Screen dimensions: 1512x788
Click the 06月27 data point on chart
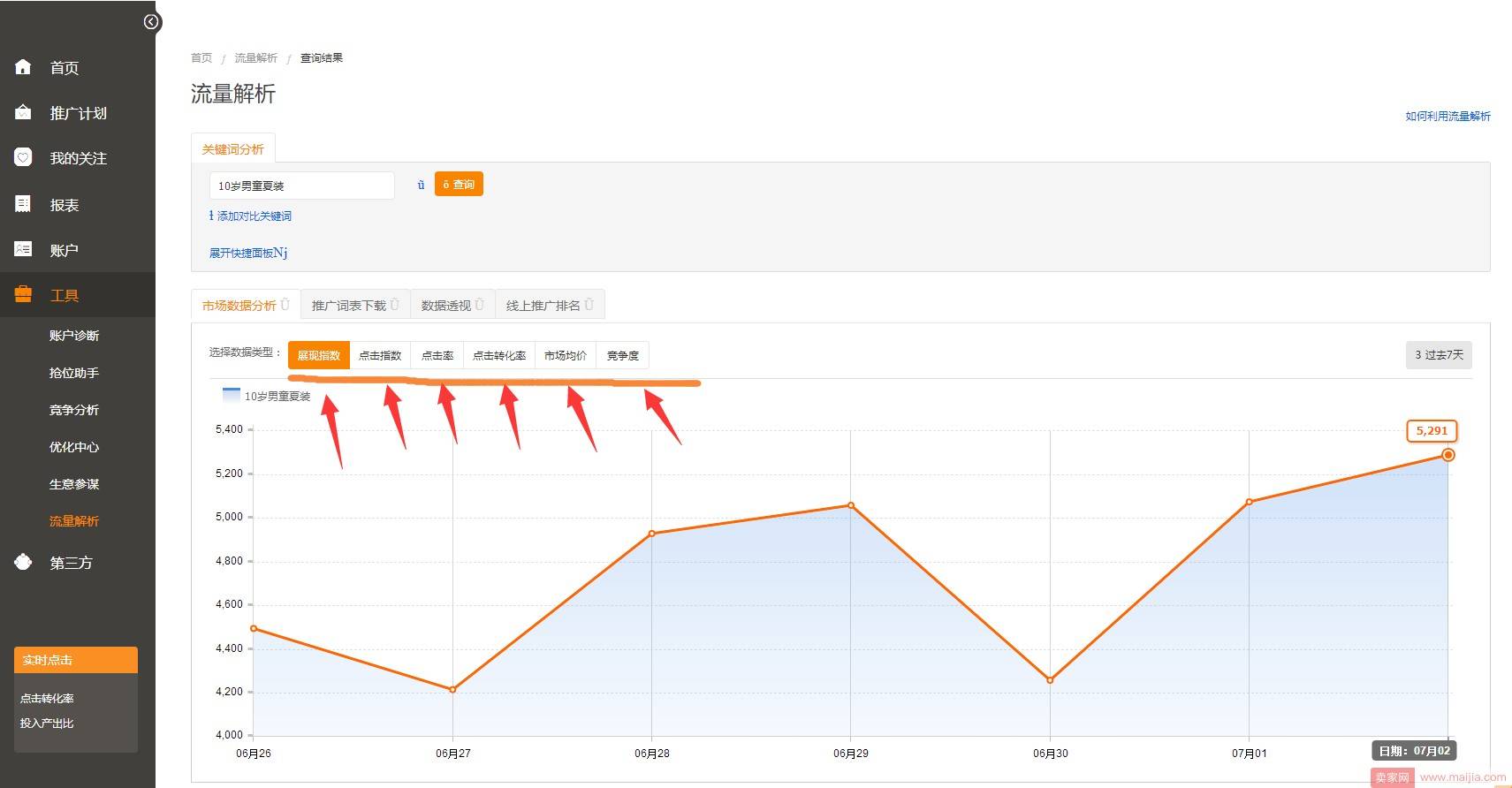point(452,689)
